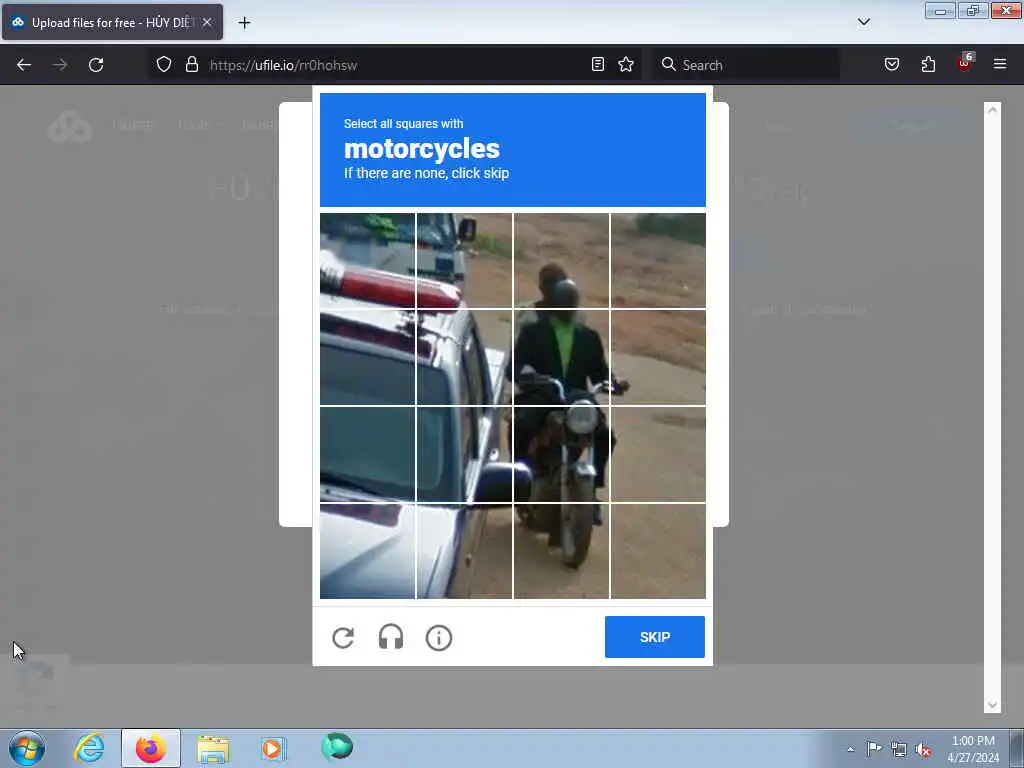Open the Extensions puzzle-piece icon

(928, 64)
